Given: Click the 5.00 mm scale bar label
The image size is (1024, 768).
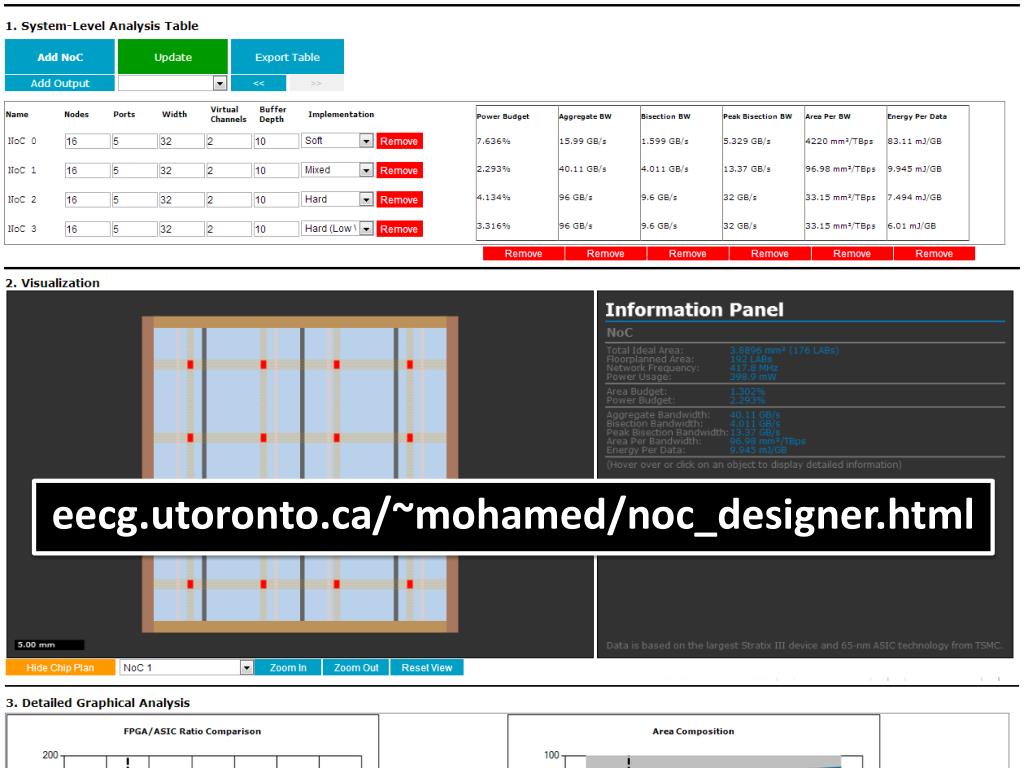Looking at the screenshot, I should click(x=37, y=645).
